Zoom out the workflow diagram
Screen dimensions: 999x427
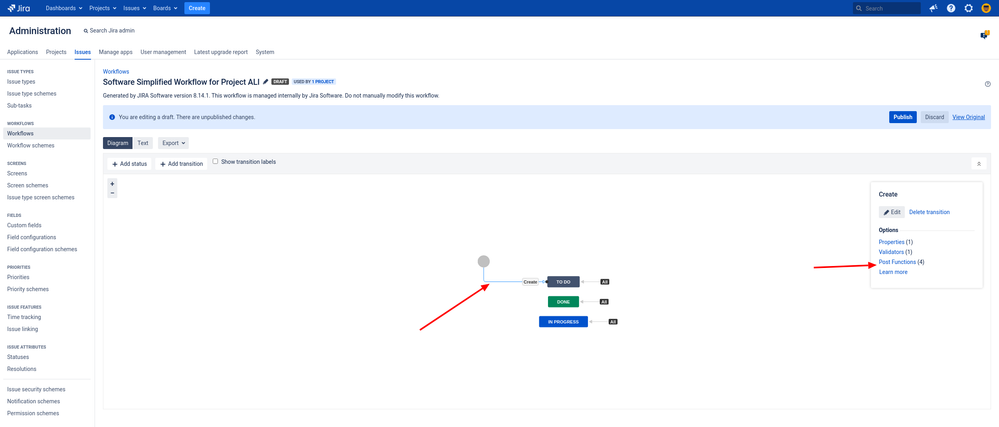click(x=112, y=192)
